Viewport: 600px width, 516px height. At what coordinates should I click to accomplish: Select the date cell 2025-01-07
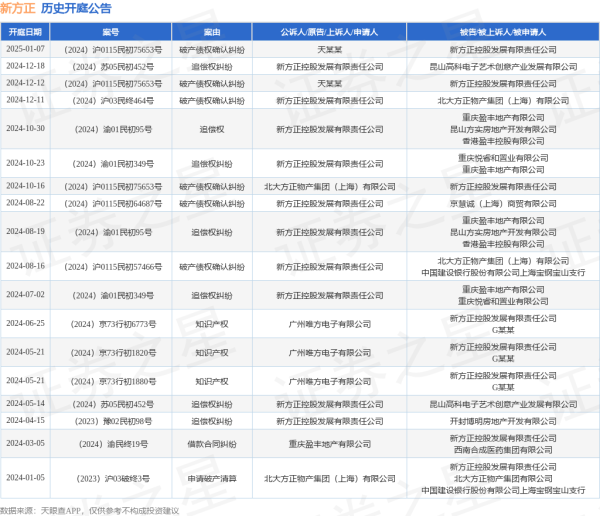pyautogui.click(x=25, y=49)
